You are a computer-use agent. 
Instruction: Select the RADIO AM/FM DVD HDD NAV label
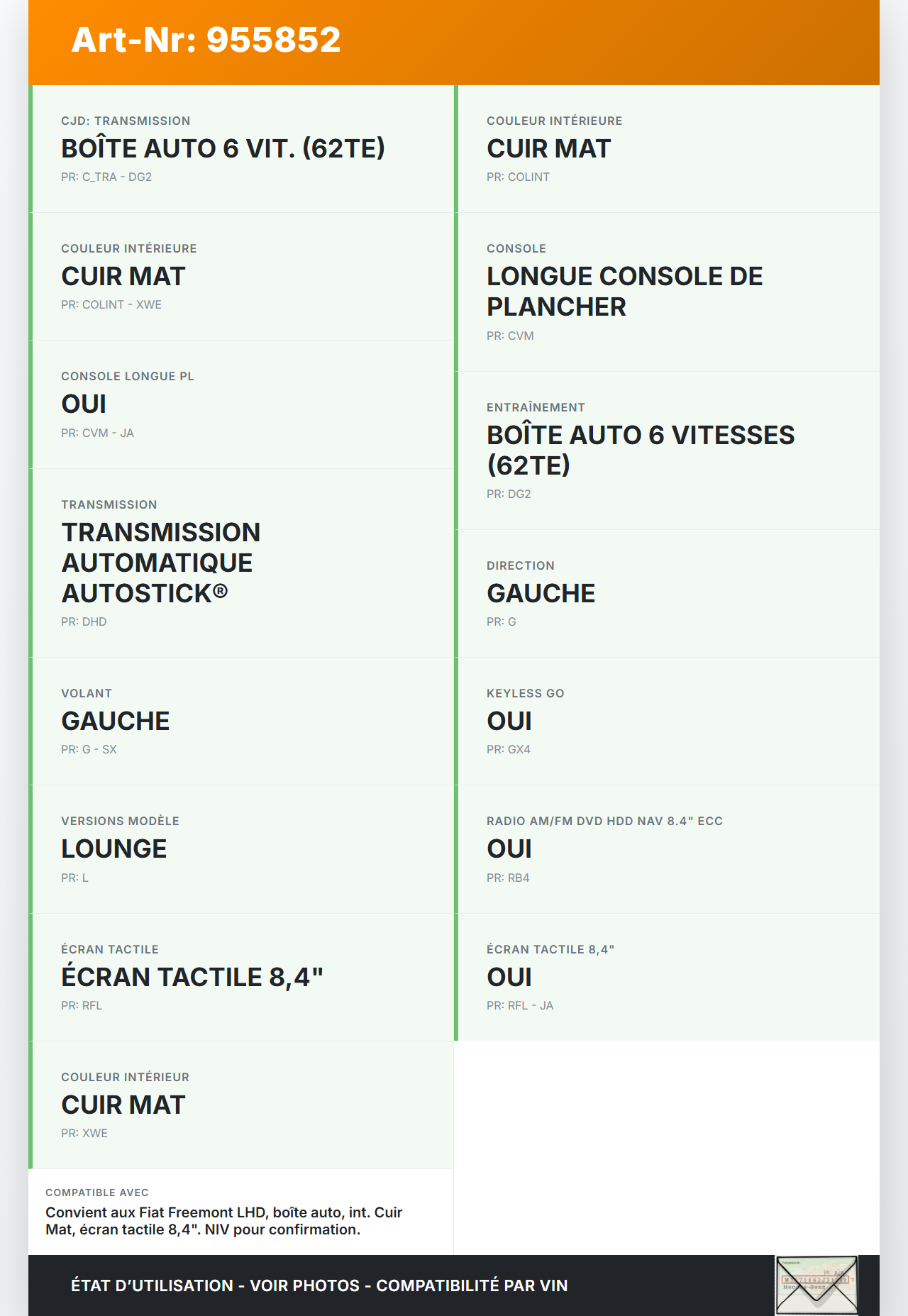coord(604,822)
